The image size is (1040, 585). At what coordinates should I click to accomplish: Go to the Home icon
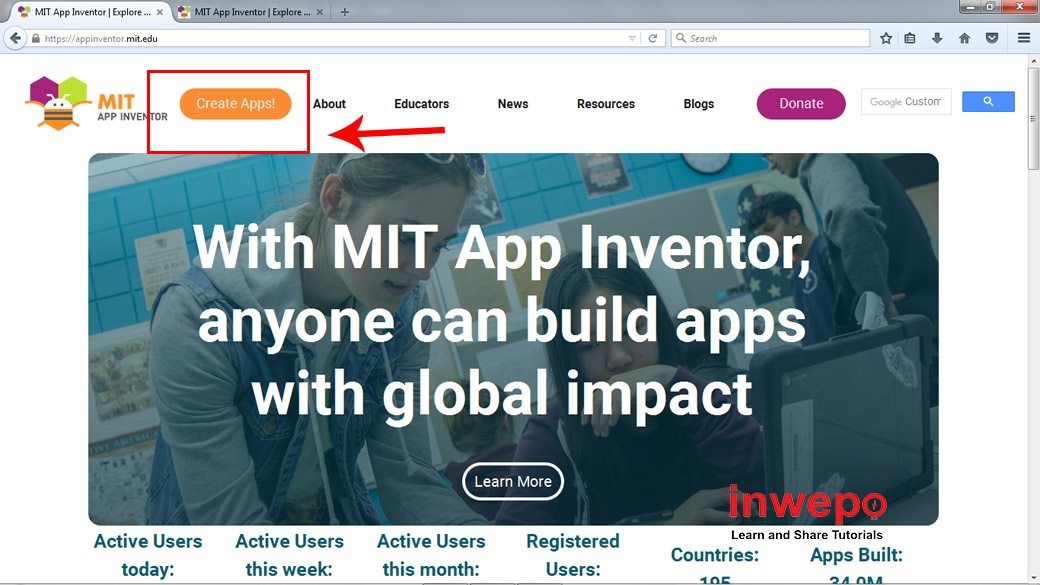[964, 38]
